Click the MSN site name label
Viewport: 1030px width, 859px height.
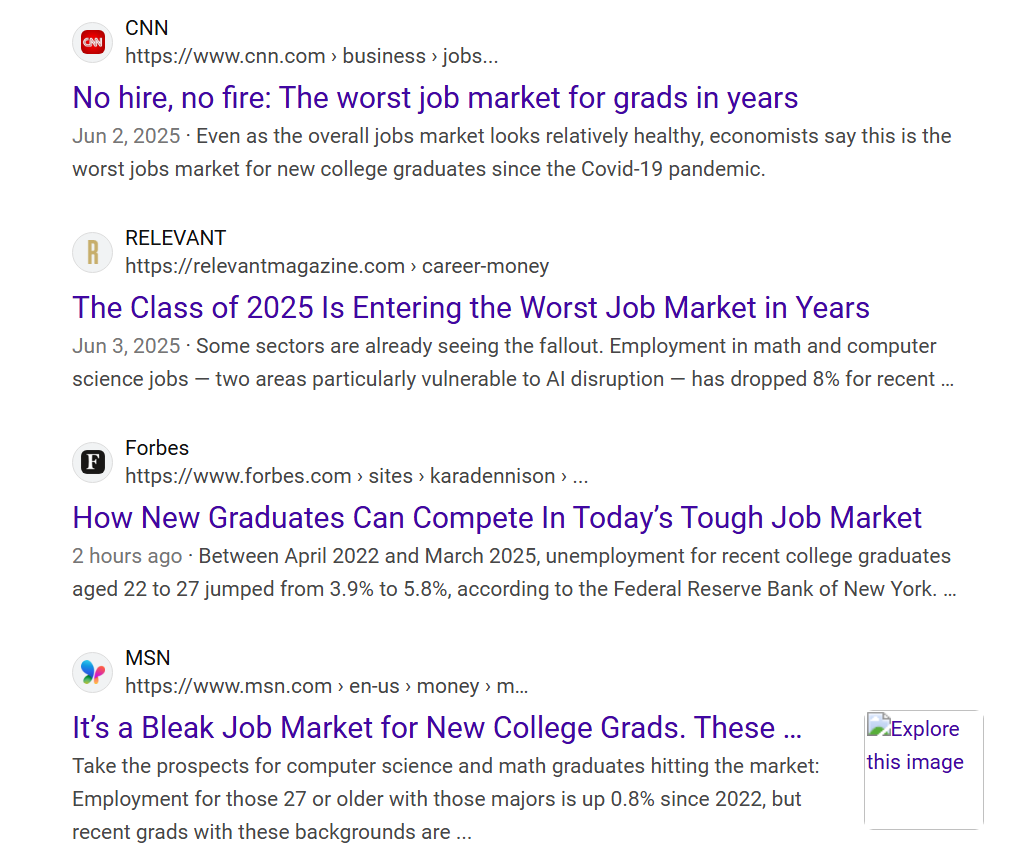[x=148, y=658]
